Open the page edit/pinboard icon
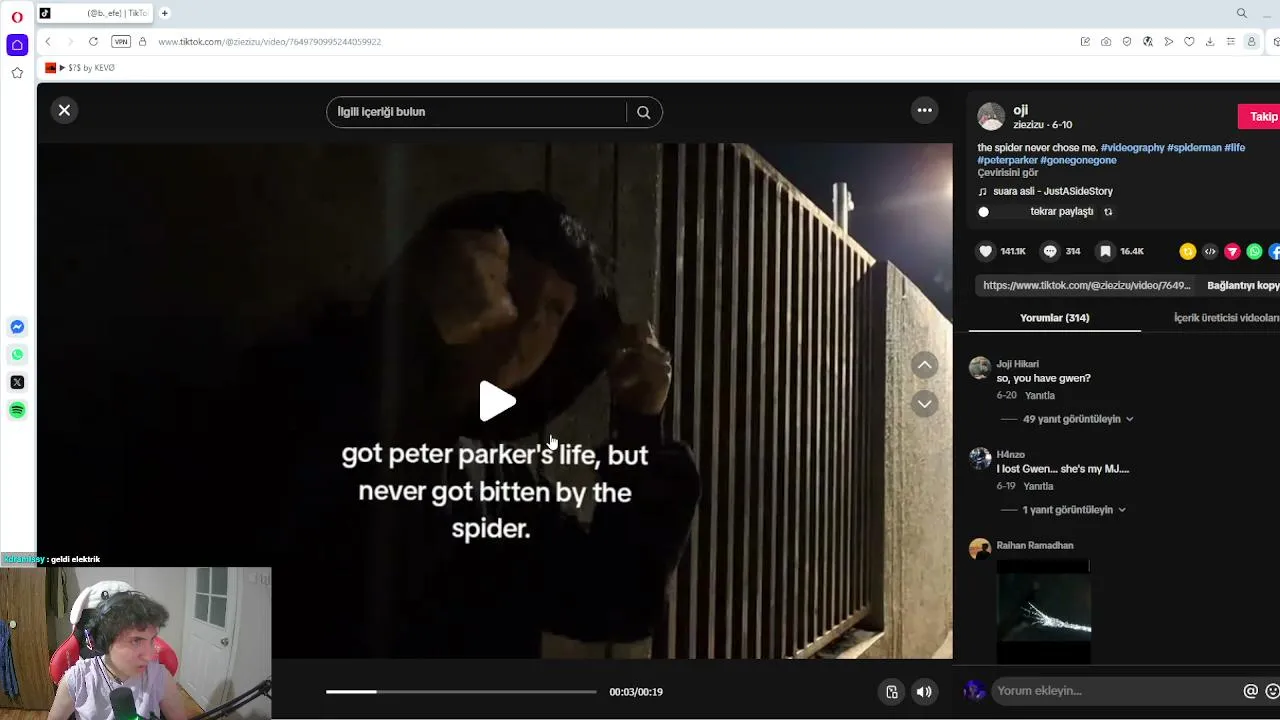The width and height of the screenshot is (1280, 720). point(1085,42)
